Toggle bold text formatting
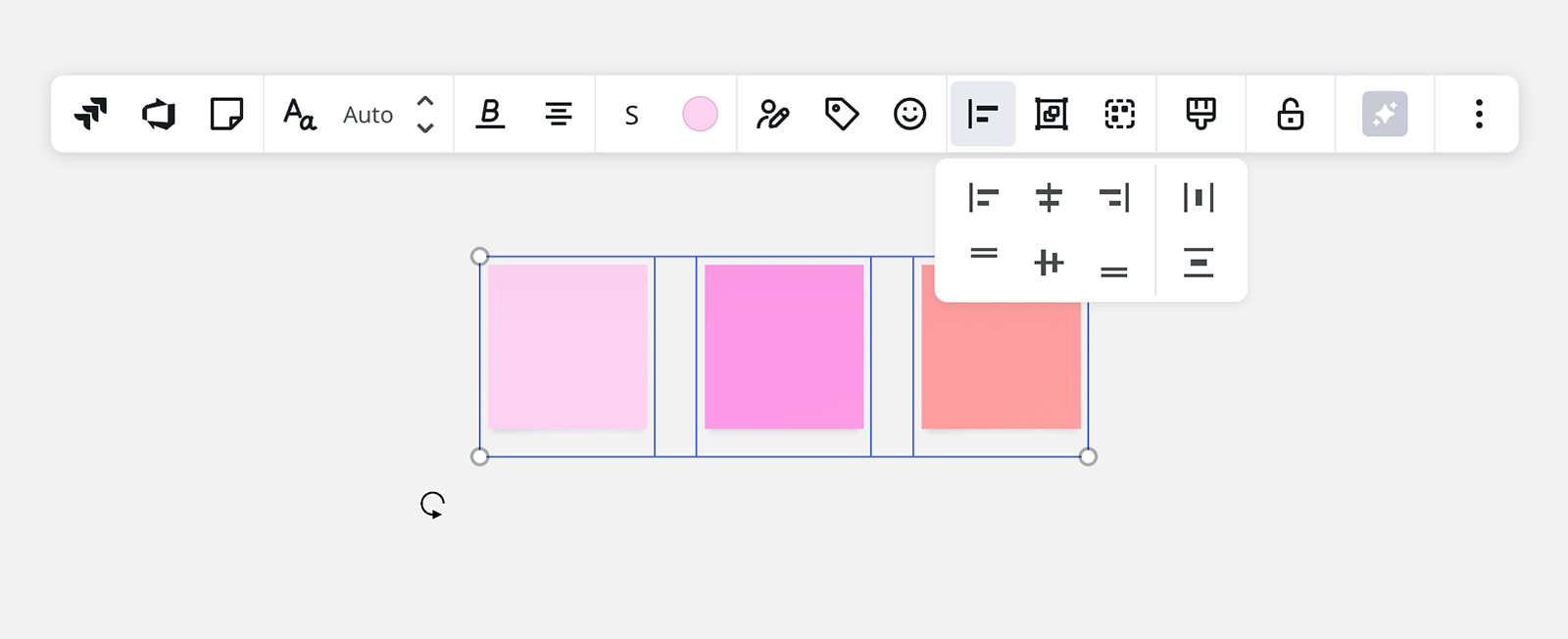 click(x=490, y=114)
